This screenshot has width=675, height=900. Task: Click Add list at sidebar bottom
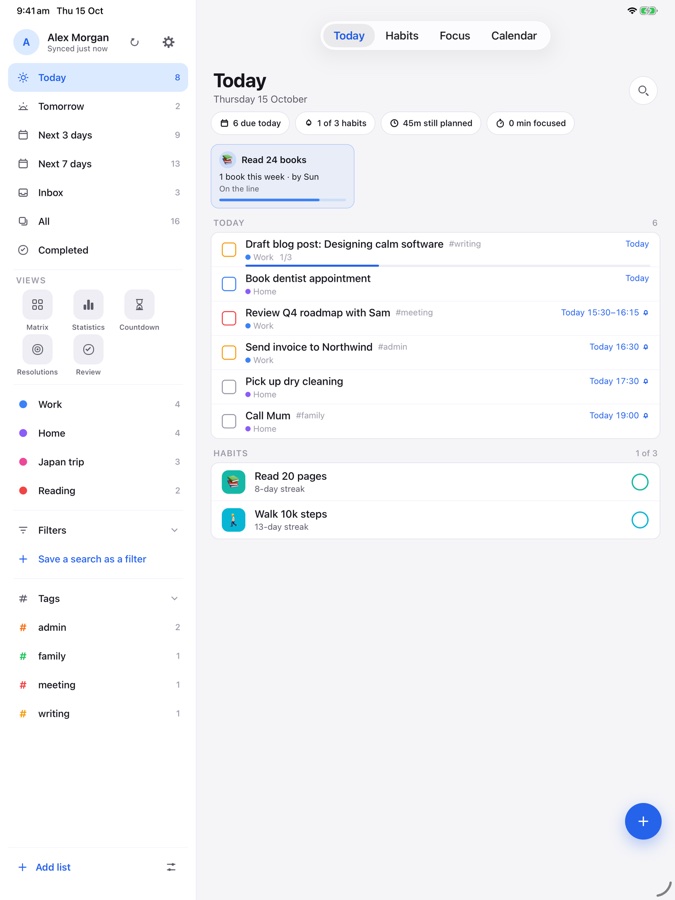tap(44, 867)
